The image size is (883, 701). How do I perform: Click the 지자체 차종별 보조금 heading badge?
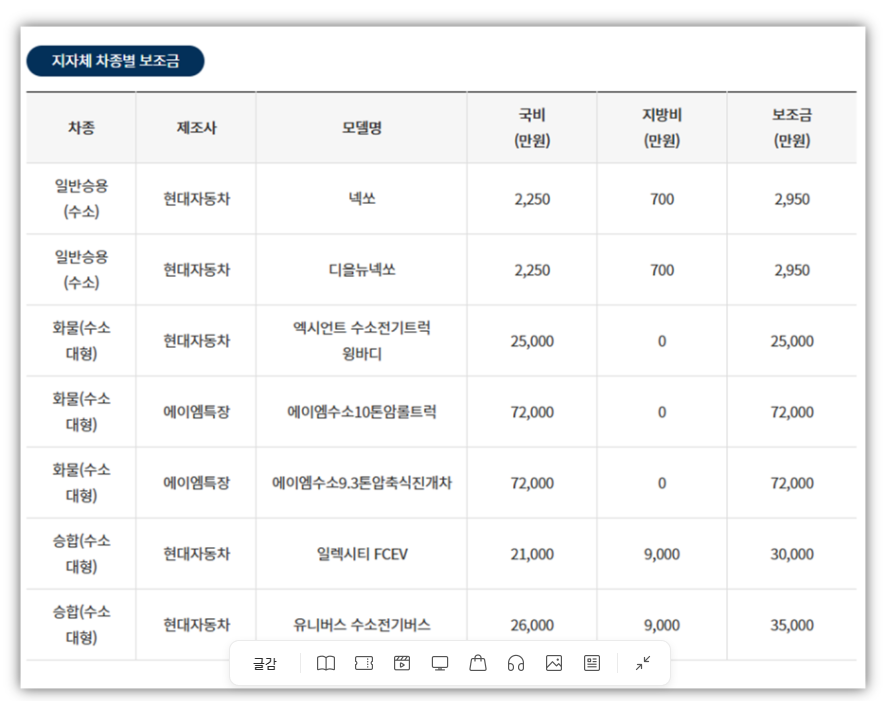coord(115,61)
